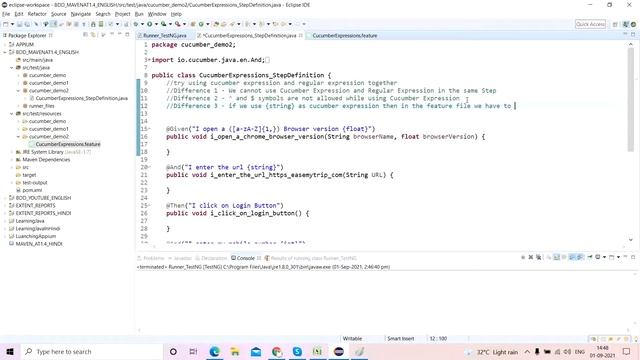Switch to the CucumberExpressions.feature tab
This screenshot has width=640, height=360.
[x=344, y=36]
